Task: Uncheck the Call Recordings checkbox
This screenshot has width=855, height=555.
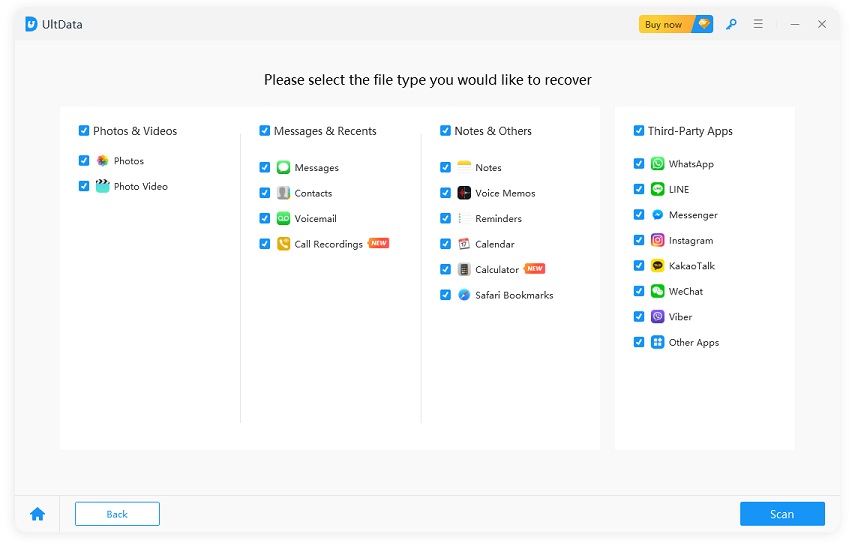Action: pyautogui.click(x=265, y=244)
